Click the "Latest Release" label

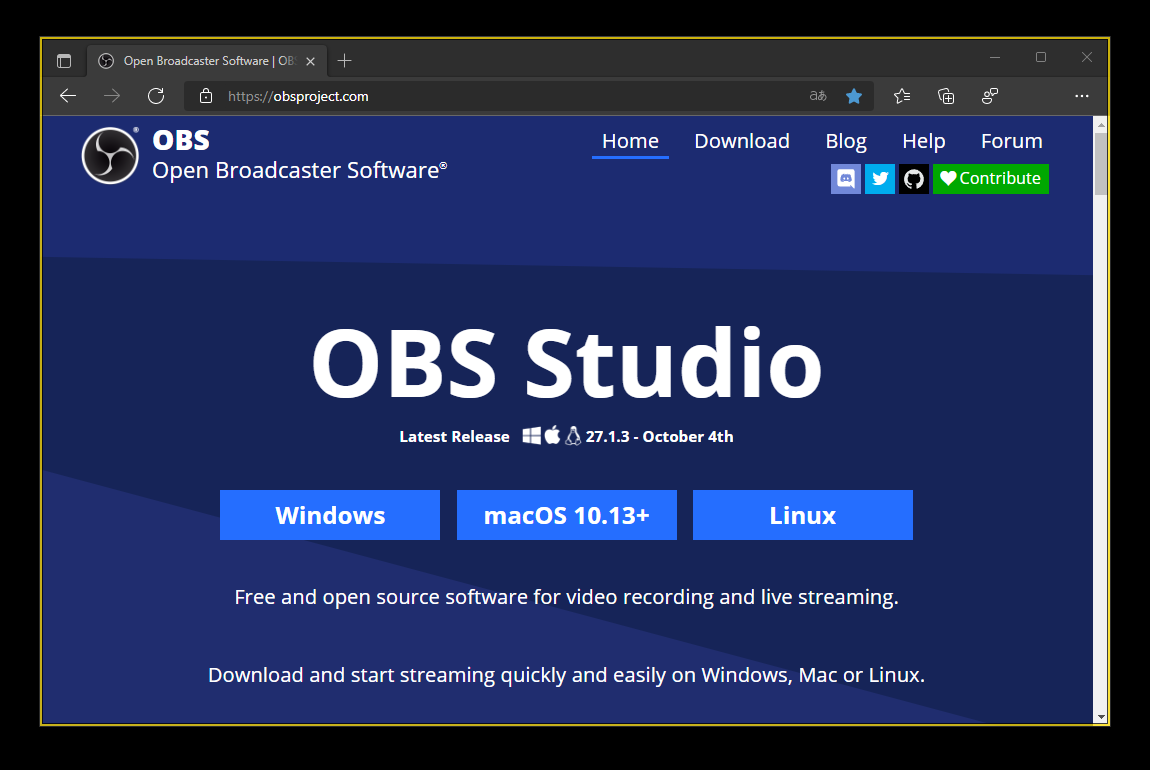[x=454, y=436]
